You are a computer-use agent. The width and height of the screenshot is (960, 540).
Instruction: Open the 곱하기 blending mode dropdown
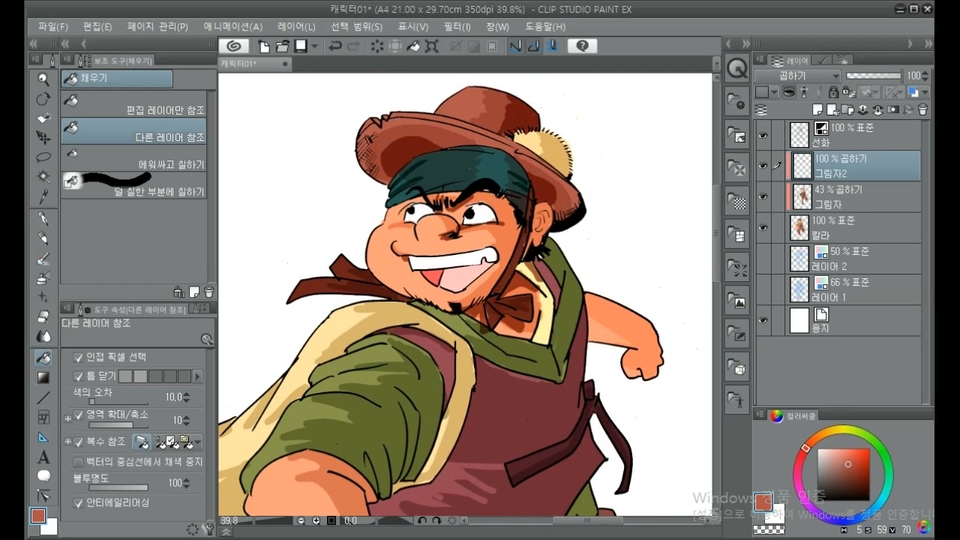pyautogui.click(x=798, y=76)
